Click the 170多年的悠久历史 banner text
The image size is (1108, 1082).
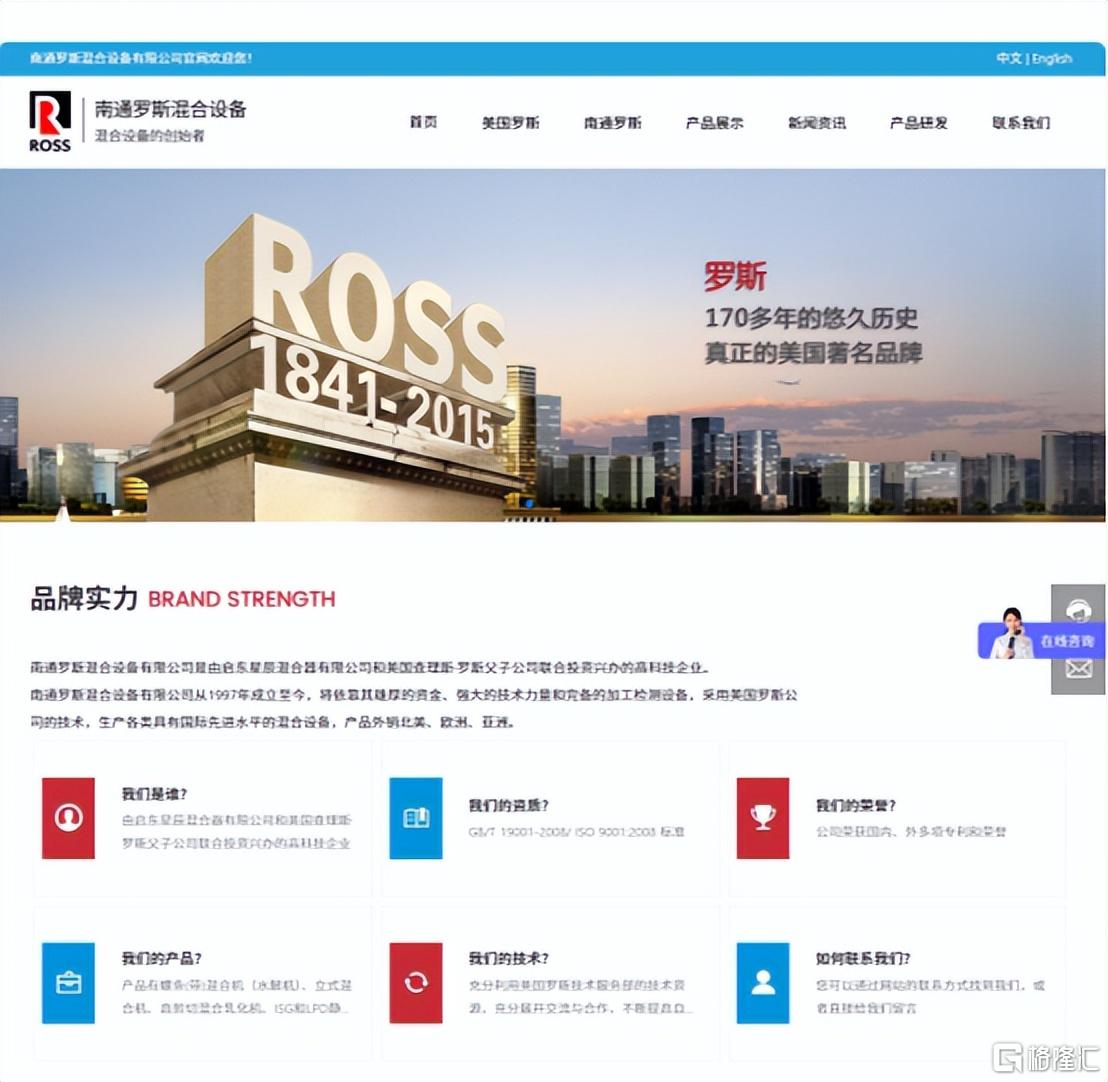click(811, 318)
